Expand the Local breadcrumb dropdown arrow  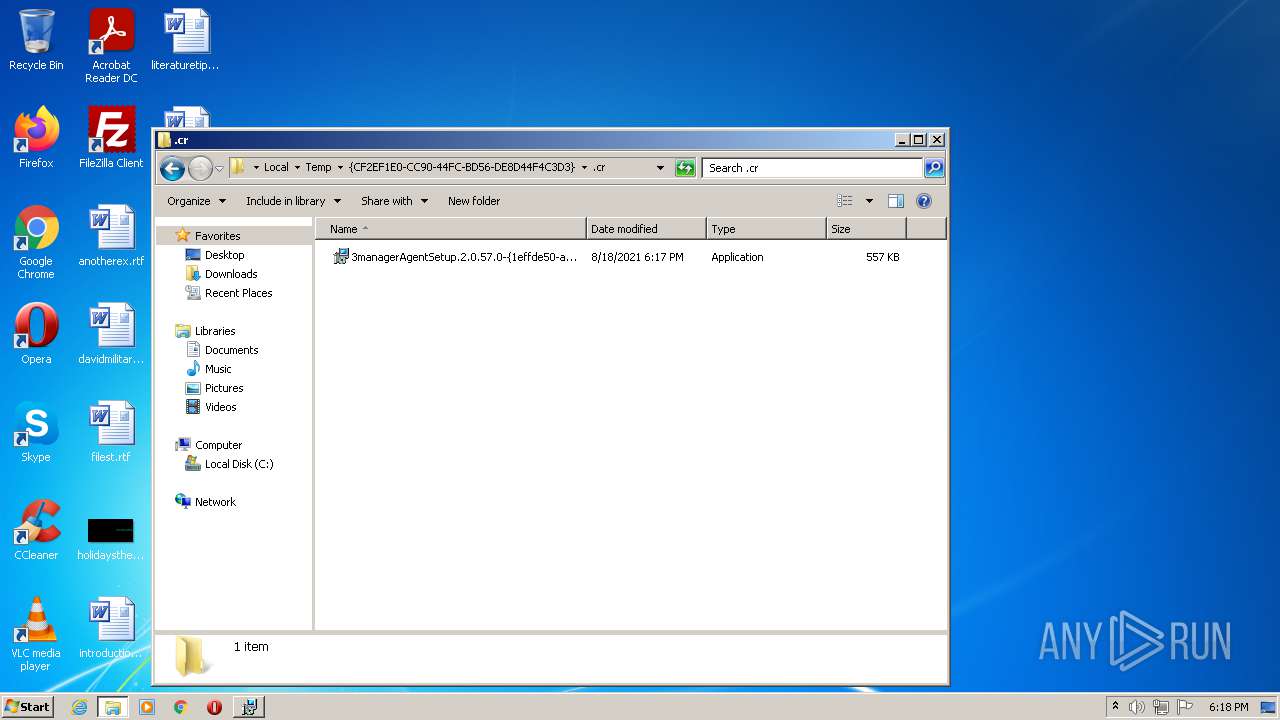[x=297, y=168]
